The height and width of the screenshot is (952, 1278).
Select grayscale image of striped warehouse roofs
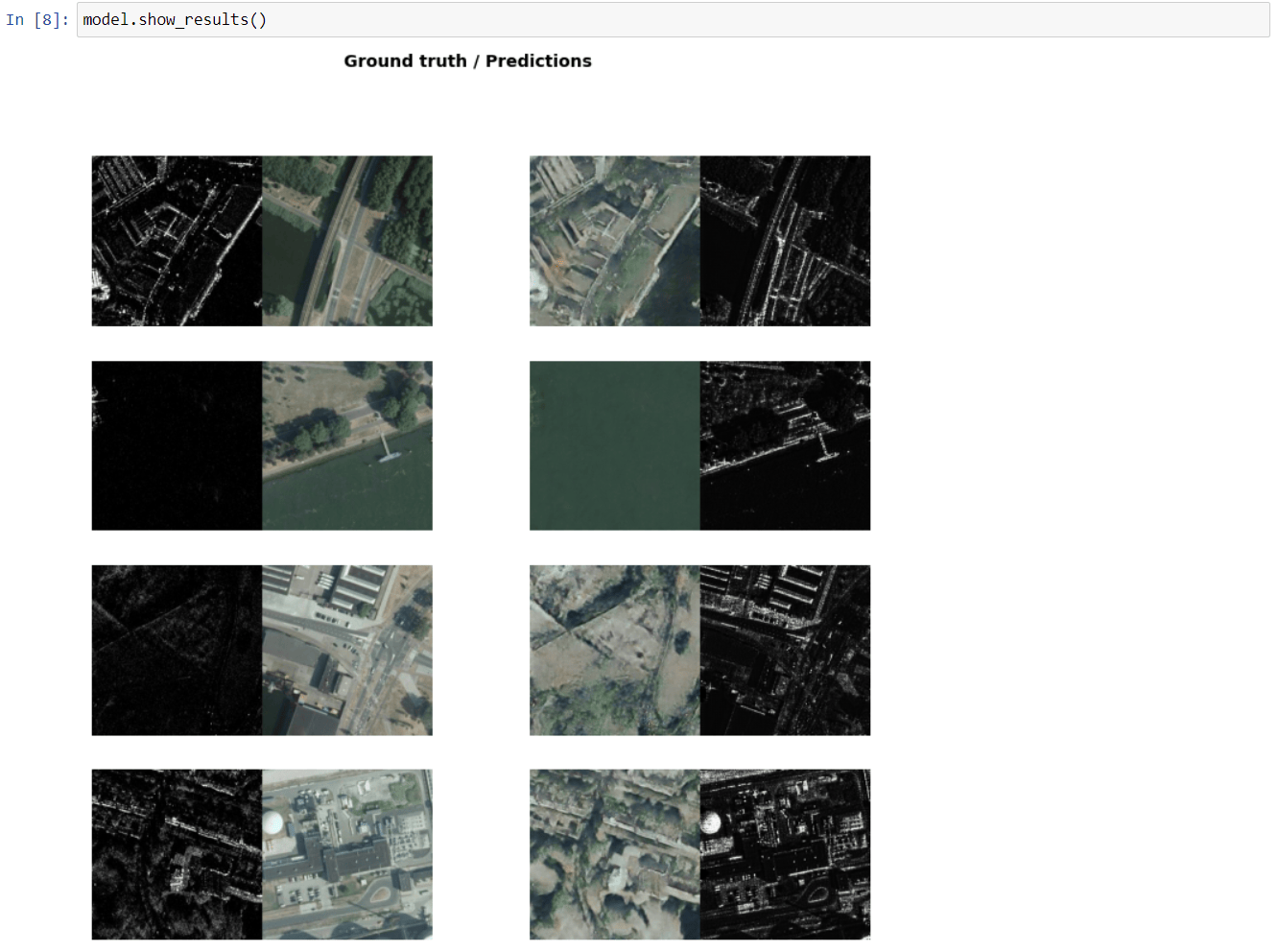(786, 651)
